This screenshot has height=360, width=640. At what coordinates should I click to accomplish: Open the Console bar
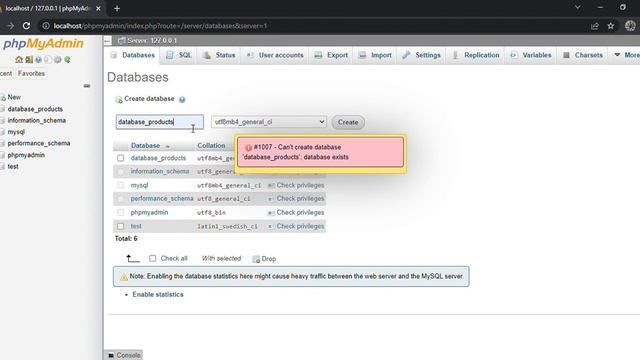pos(124,355)
